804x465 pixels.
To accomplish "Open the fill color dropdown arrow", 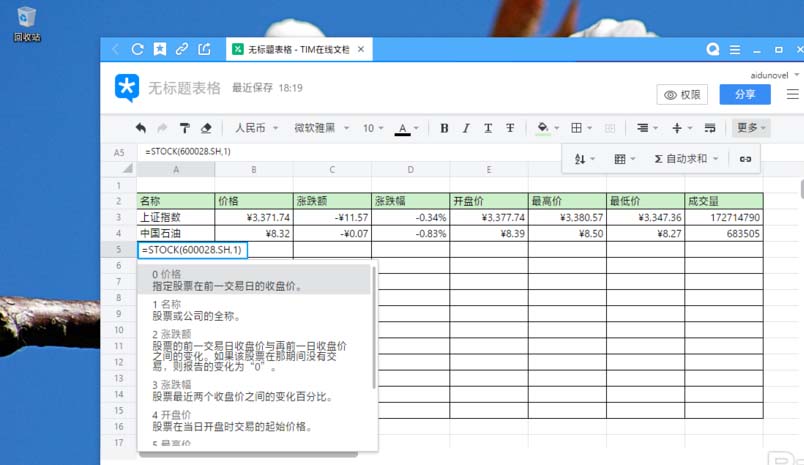I will tap(557, 128).
